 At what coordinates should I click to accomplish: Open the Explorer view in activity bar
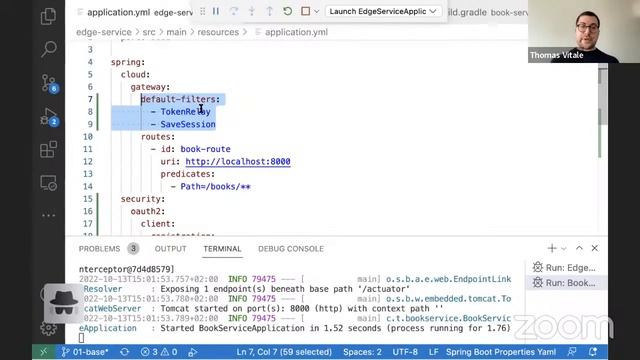coord(48,16)
